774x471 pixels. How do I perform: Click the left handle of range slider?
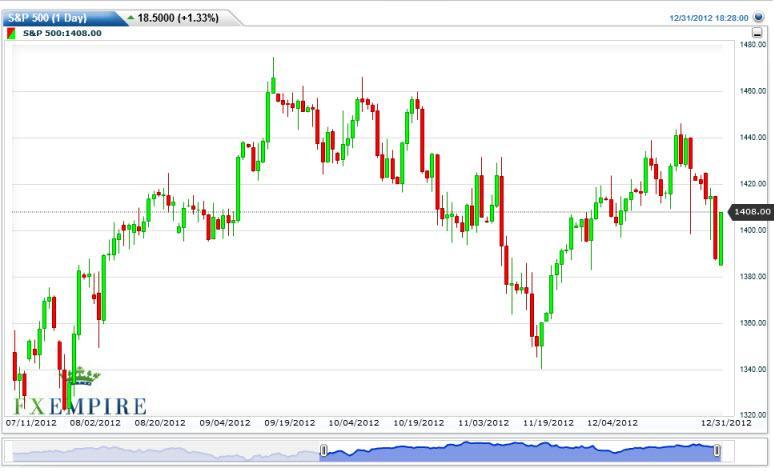(324, 450)
